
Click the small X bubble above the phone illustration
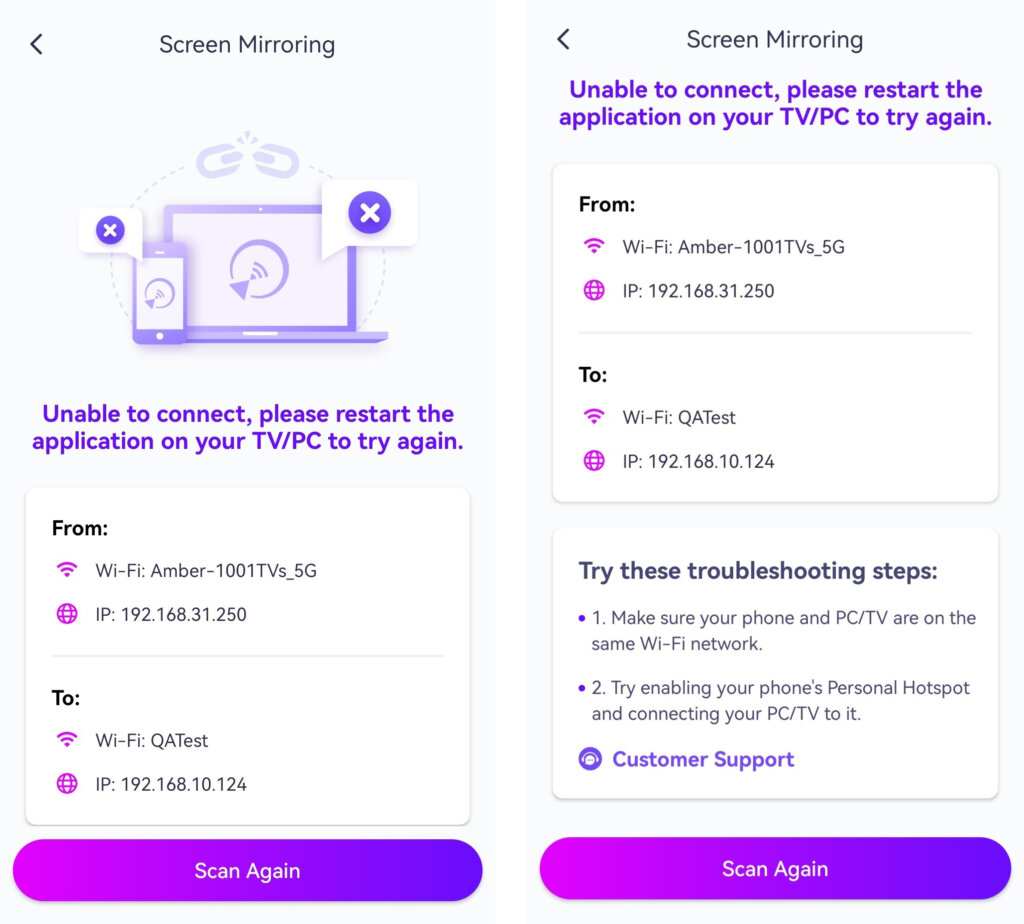[x=110, y=231]
